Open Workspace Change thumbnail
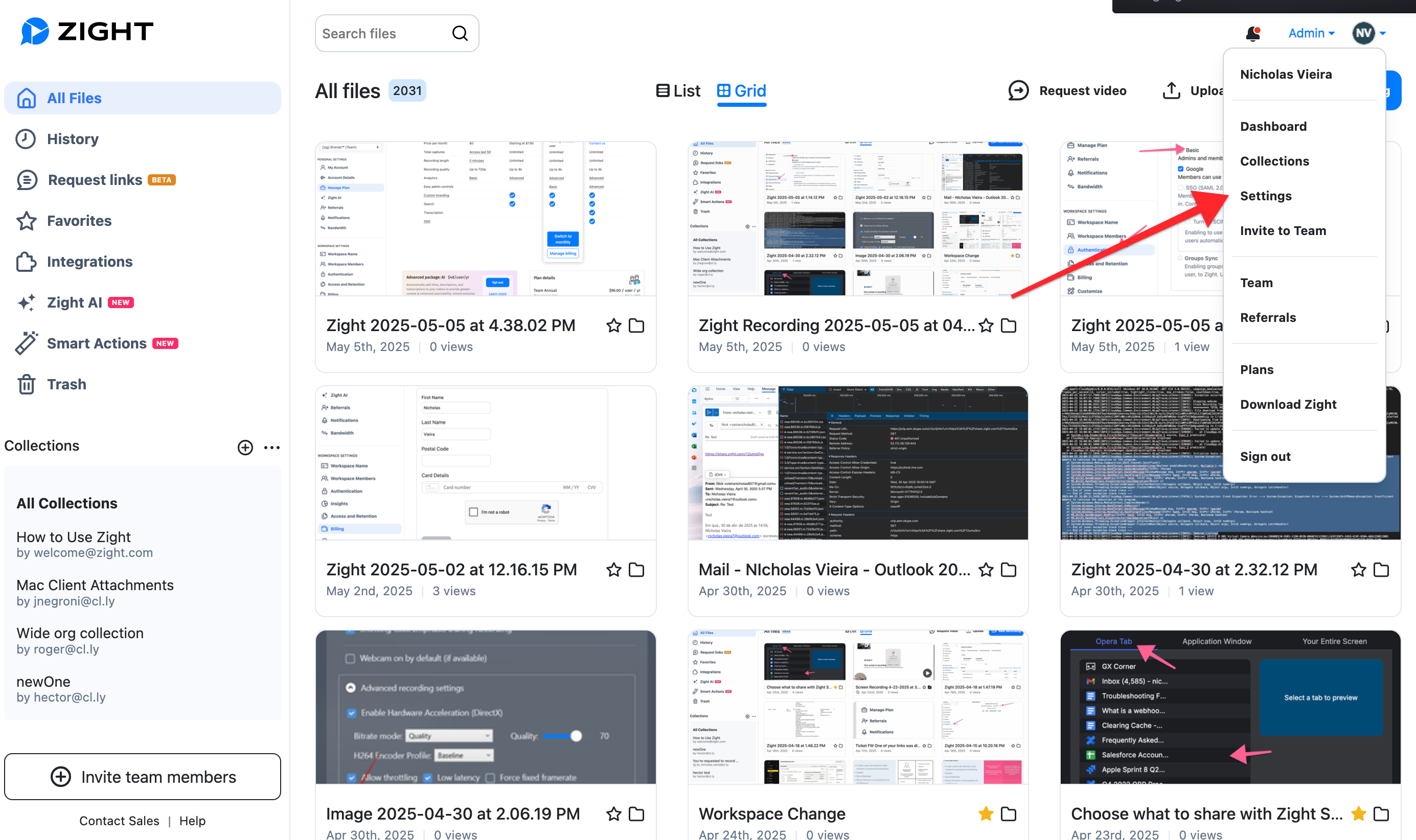1416x840 pixels. [x=858, y=707]
